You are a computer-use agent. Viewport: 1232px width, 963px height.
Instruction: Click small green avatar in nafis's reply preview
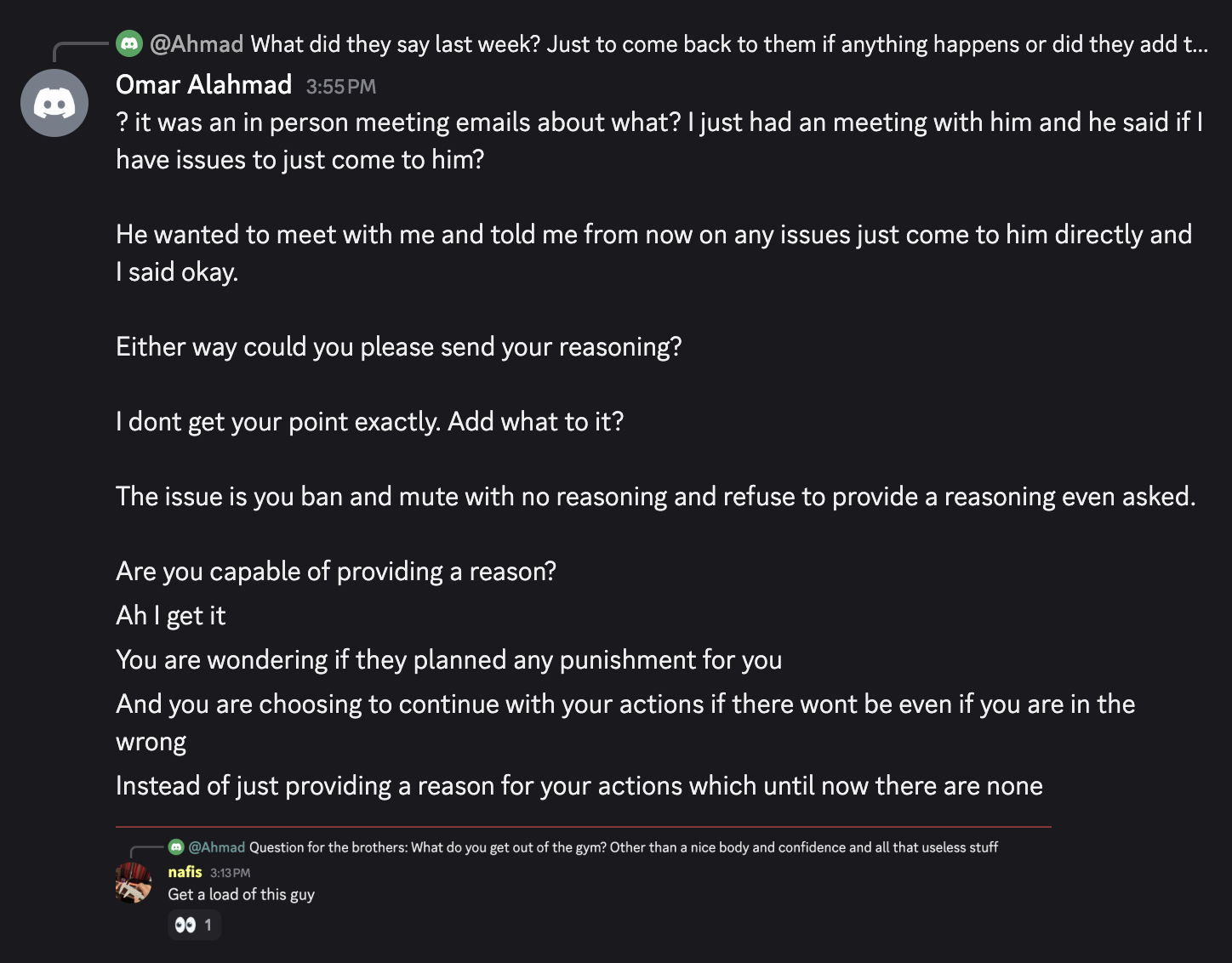[176, 846]
